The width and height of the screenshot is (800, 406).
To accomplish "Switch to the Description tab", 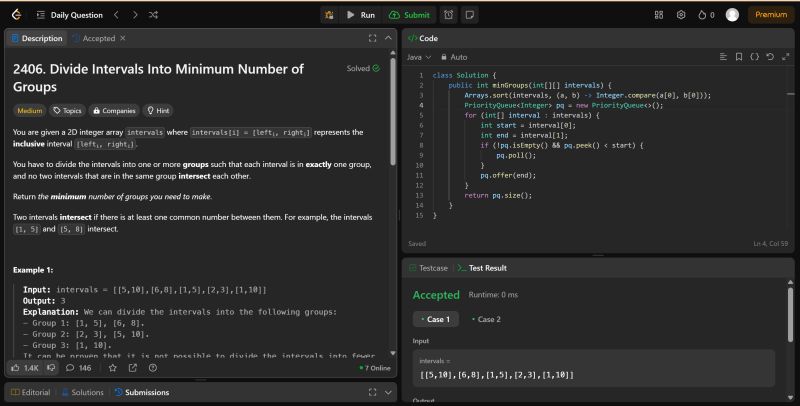I will 37,38.
